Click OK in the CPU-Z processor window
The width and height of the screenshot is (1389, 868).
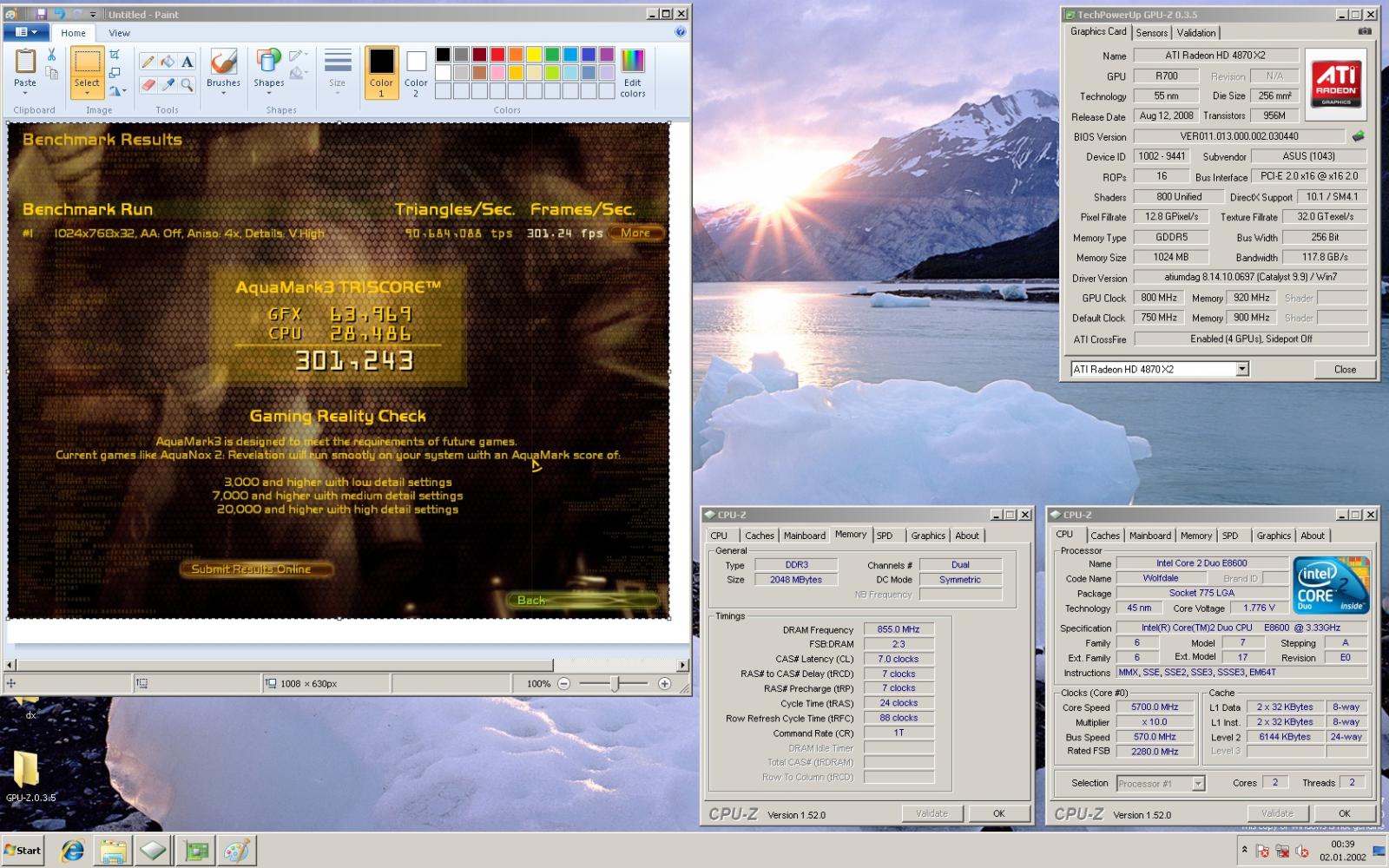(1344, 813)
